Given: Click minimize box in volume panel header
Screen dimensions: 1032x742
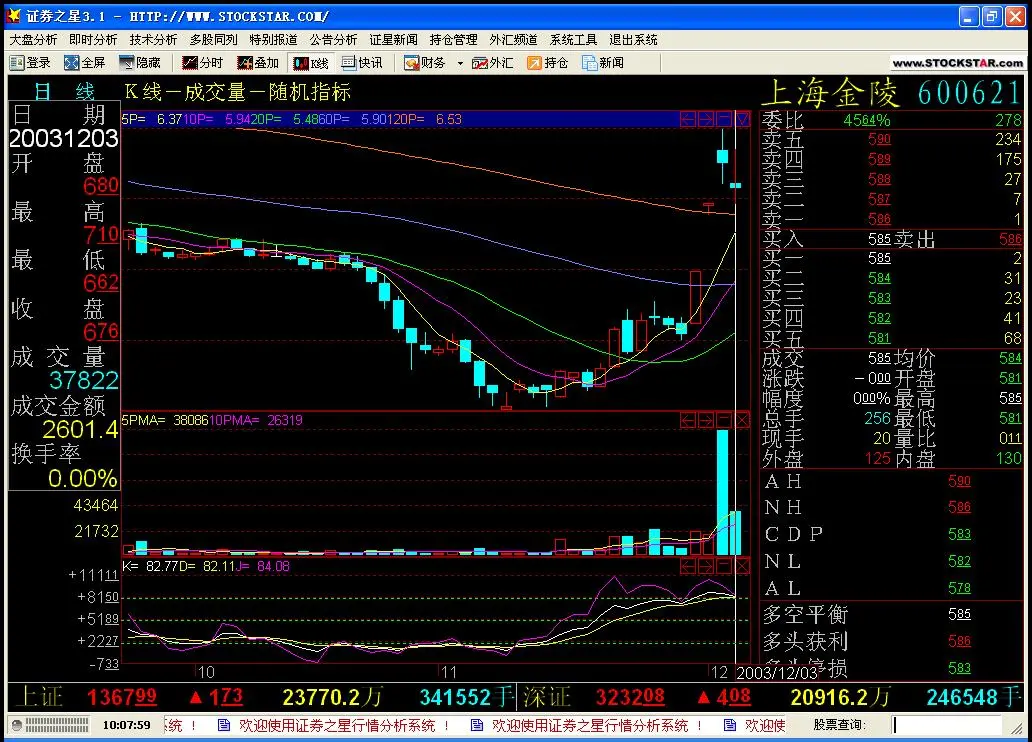Looking at the screenshot, I should [x=724, y=420].
